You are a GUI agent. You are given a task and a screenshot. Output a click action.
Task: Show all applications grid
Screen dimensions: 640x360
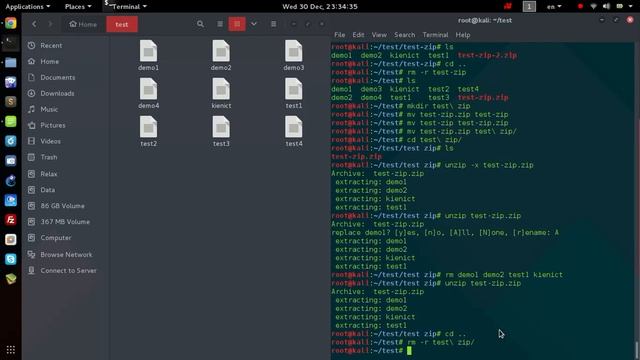(11, 350)
